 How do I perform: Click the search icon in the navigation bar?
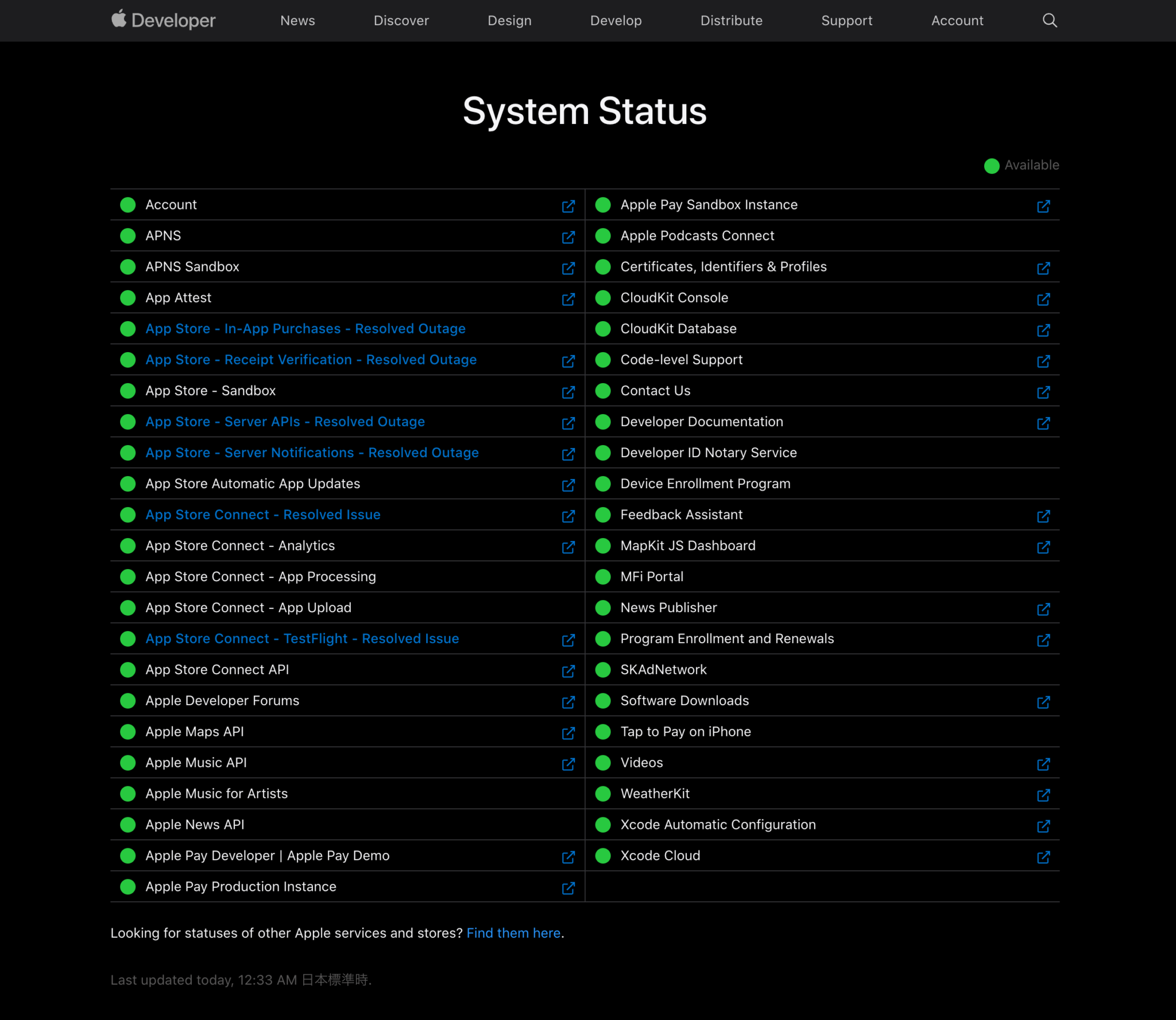(1050, 21)
